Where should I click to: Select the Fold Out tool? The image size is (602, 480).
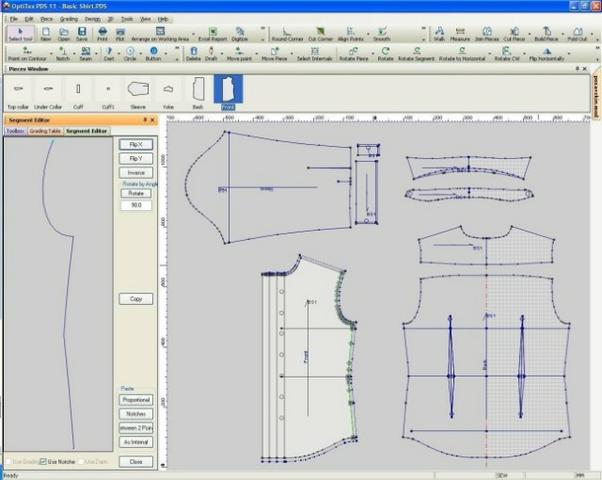click(x=577, y=34)
